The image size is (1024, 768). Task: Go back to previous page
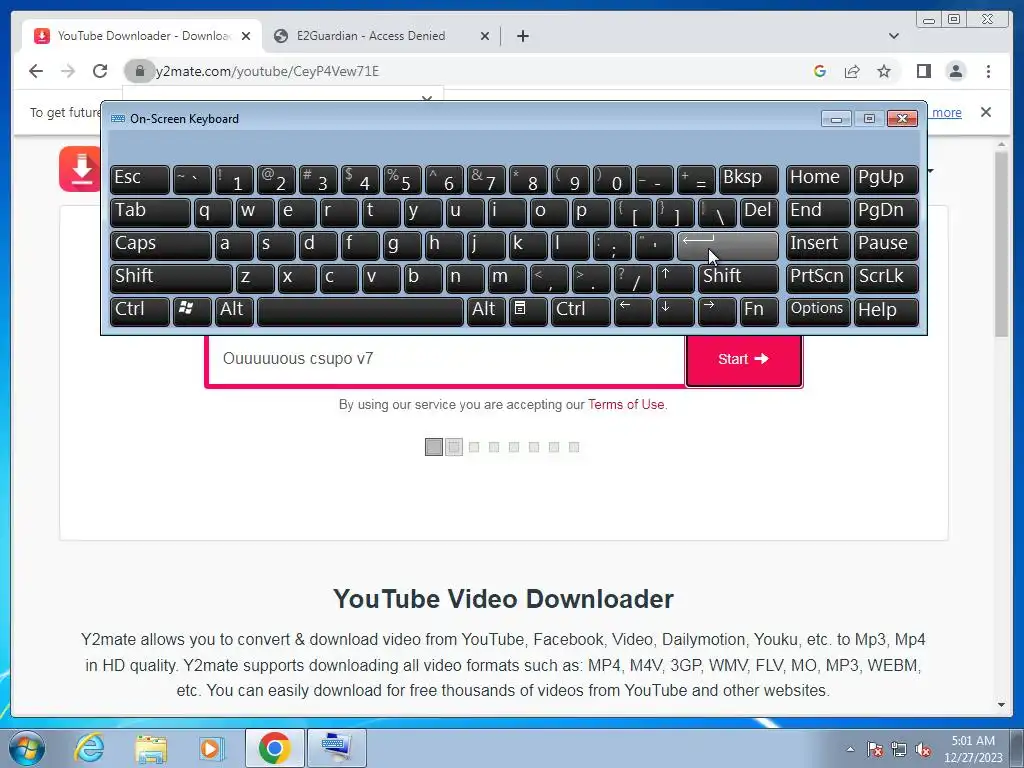pyautogui.click(x=36, y=71)
